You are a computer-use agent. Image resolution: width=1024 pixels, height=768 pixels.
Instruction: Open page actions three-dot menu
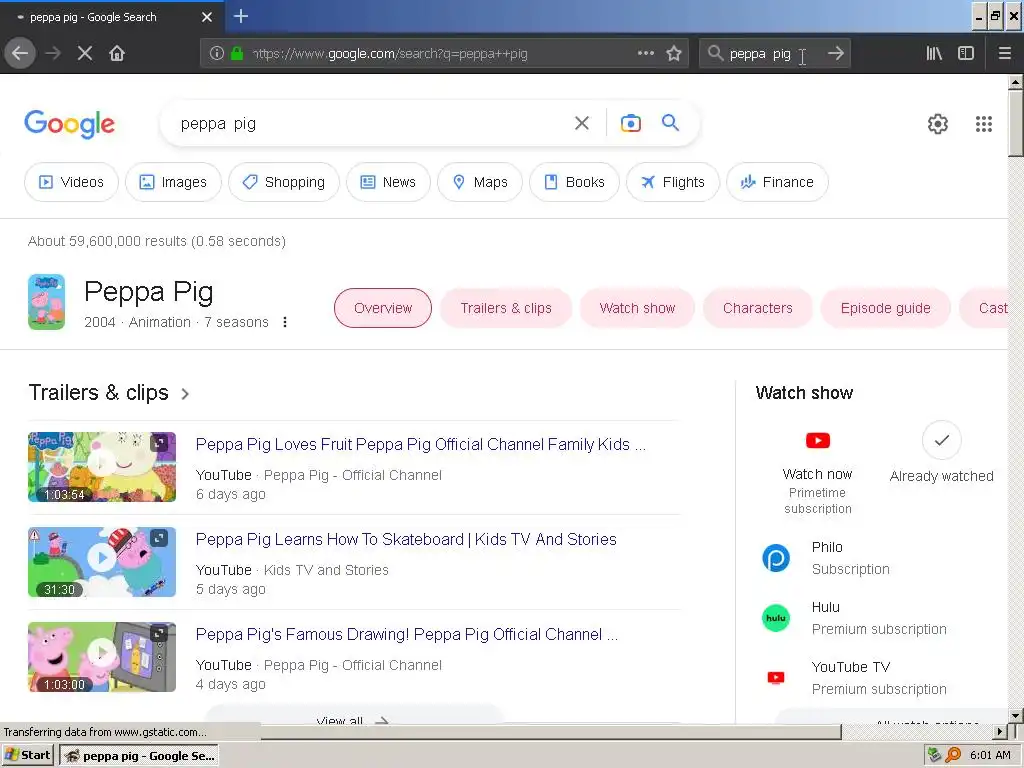(645, 54)
